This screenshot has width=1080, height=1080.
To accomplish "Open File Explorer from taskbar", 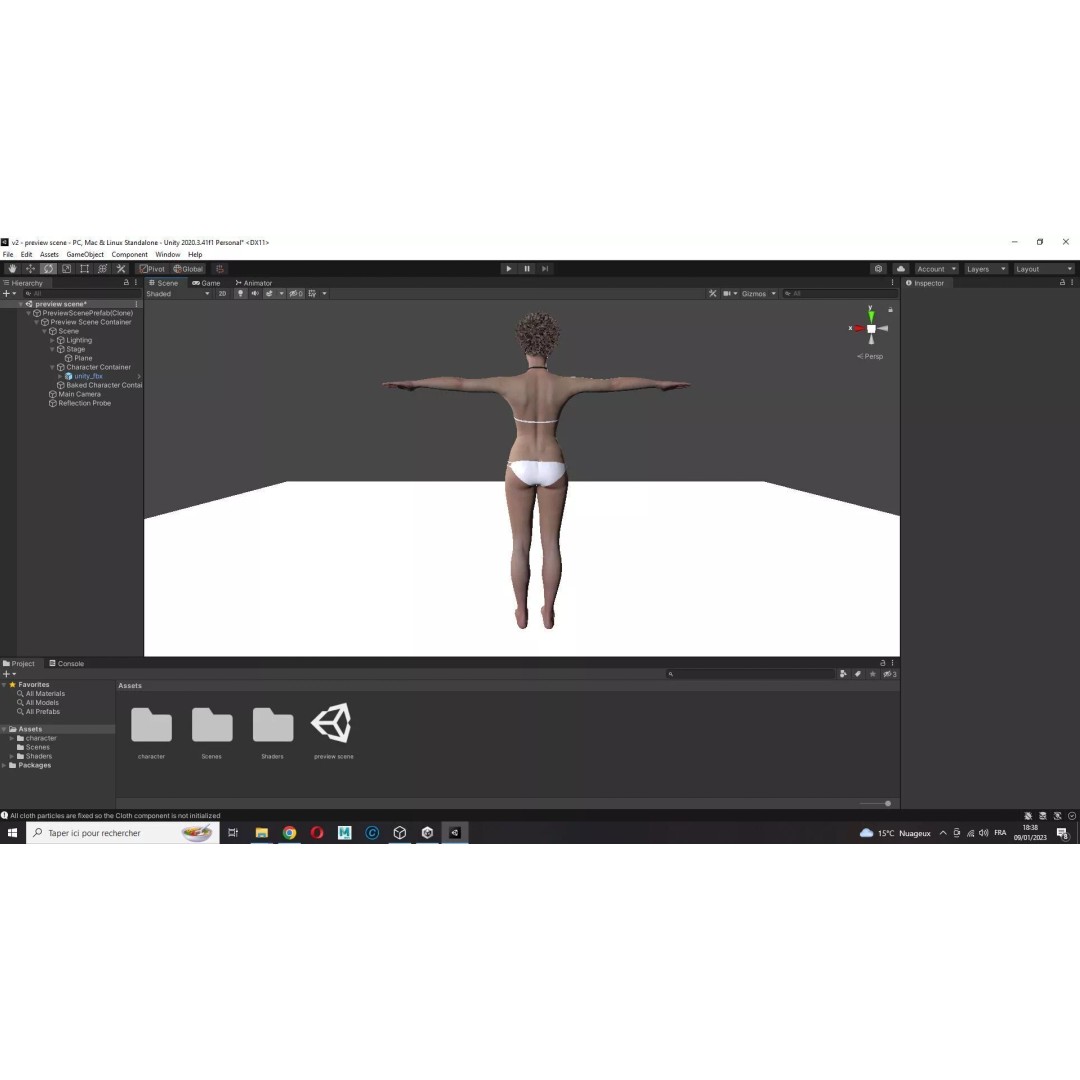I will [262, 833].
